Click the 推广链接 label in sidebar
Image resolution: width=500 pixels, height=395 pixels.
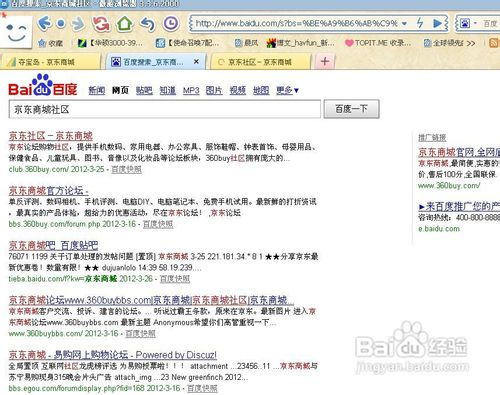[x=432, y=137]
